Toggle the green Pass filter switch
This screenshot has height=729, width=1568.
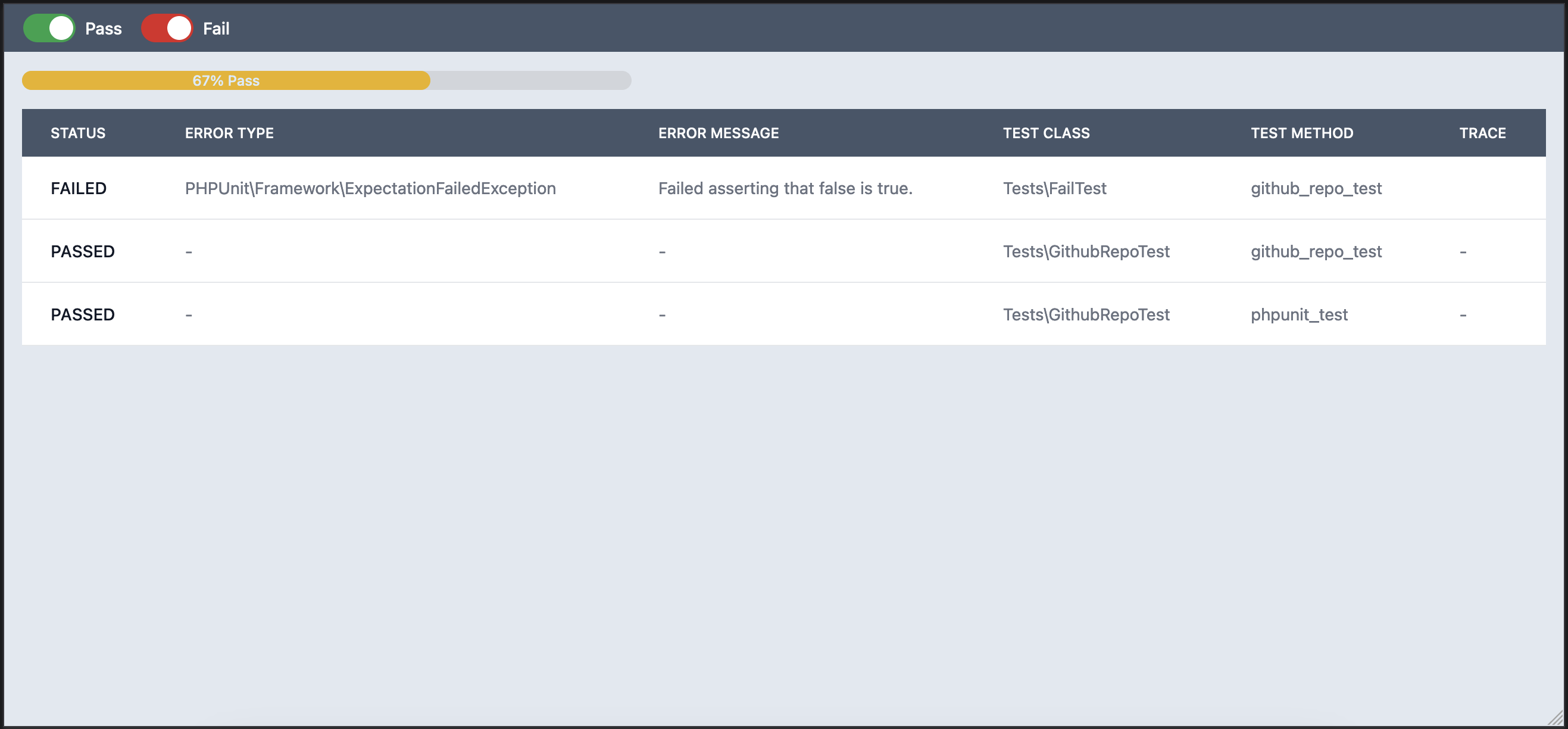tap(49, 28)
